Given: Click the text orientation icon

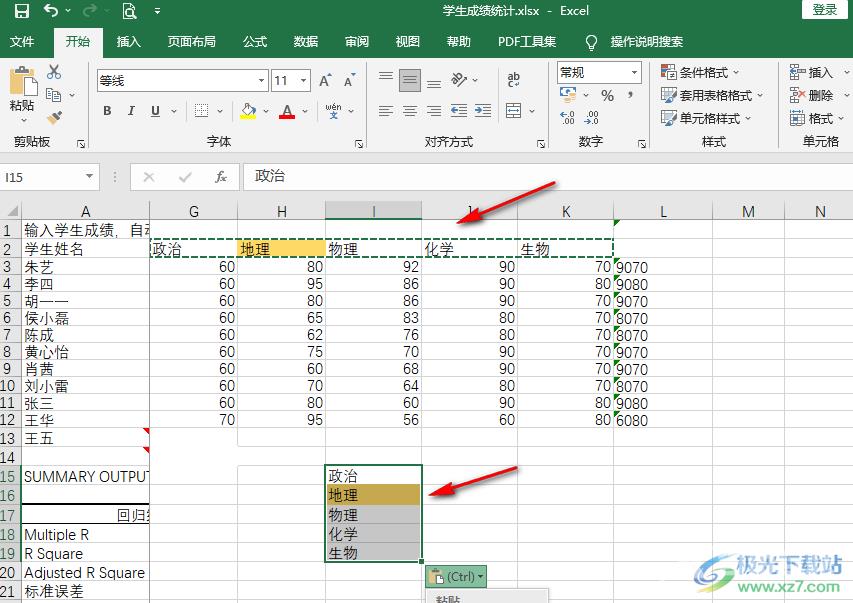Looking at the screenshot, I should pyautogui.click(x=459, y=80).
